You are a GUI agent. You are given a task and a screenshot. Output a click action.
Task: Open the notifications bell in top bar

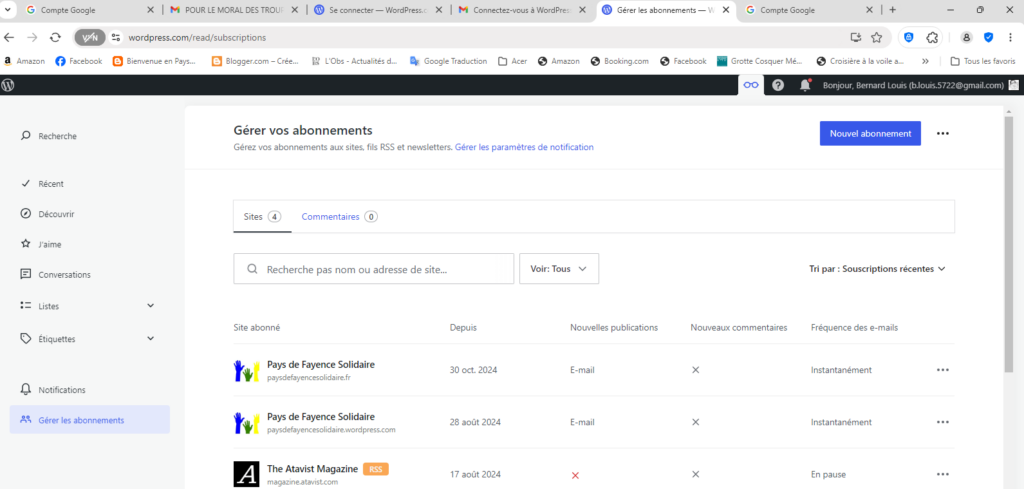805,86
